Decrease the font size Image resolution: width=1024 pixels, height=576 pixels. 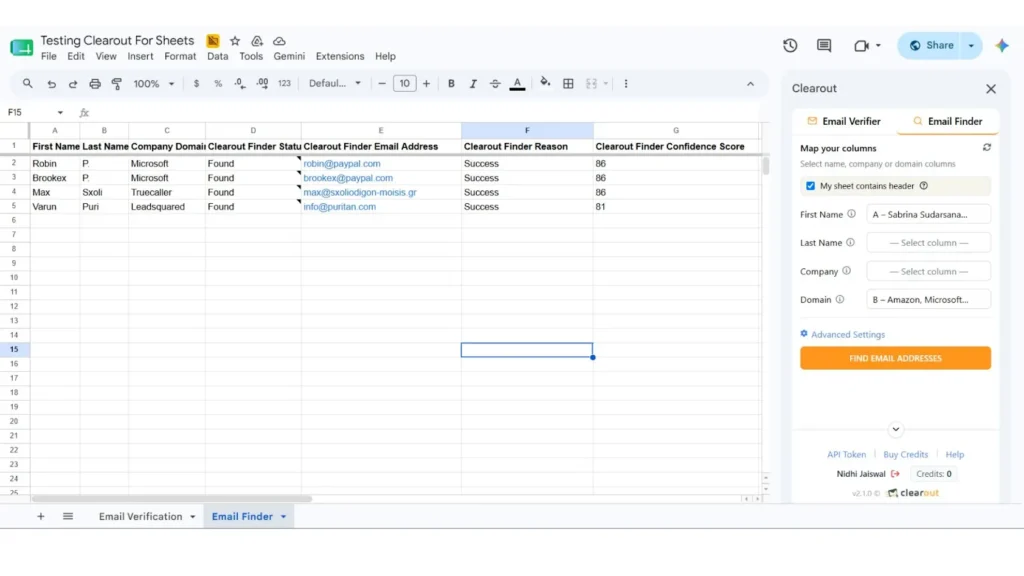pyautogui.click(x=382, y=84)
